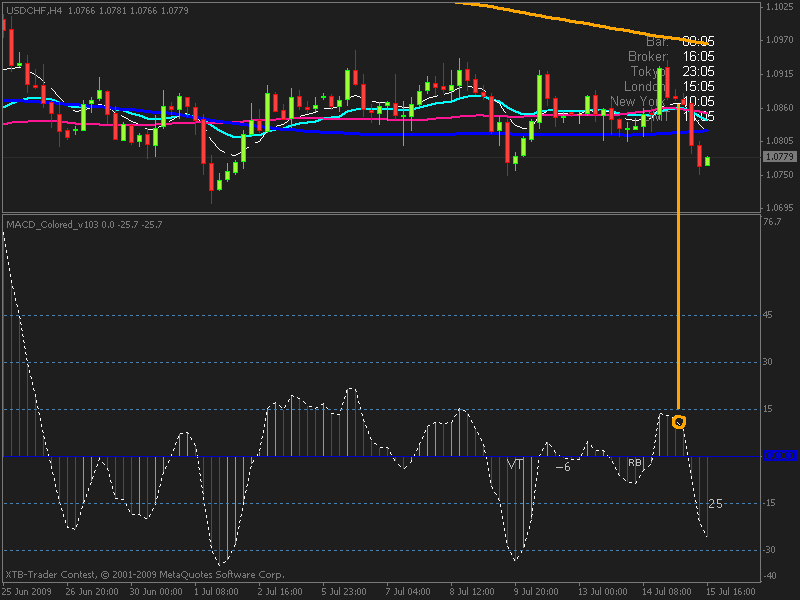
Task: Click the 15 level label on MACD scale
Action: (768, 409)
